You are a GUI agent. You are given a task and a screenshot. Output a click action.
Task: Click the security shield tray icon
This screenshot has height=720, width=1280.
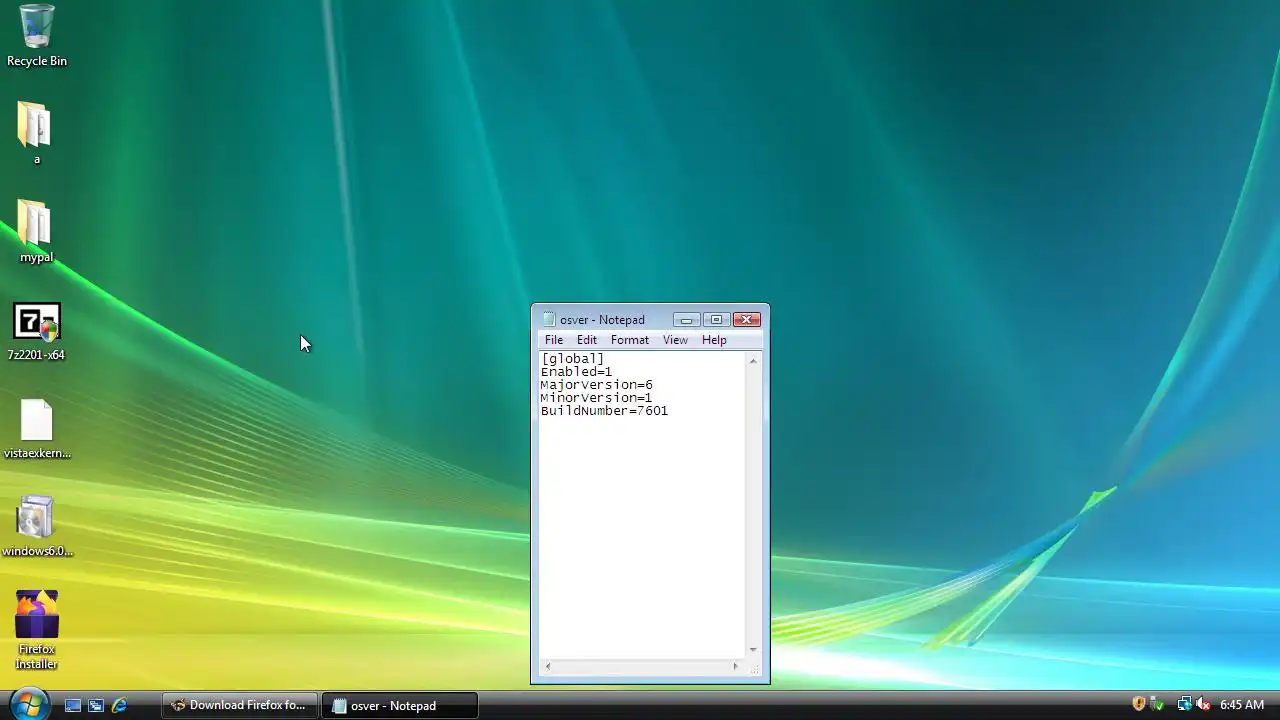tap(1138, 704)
